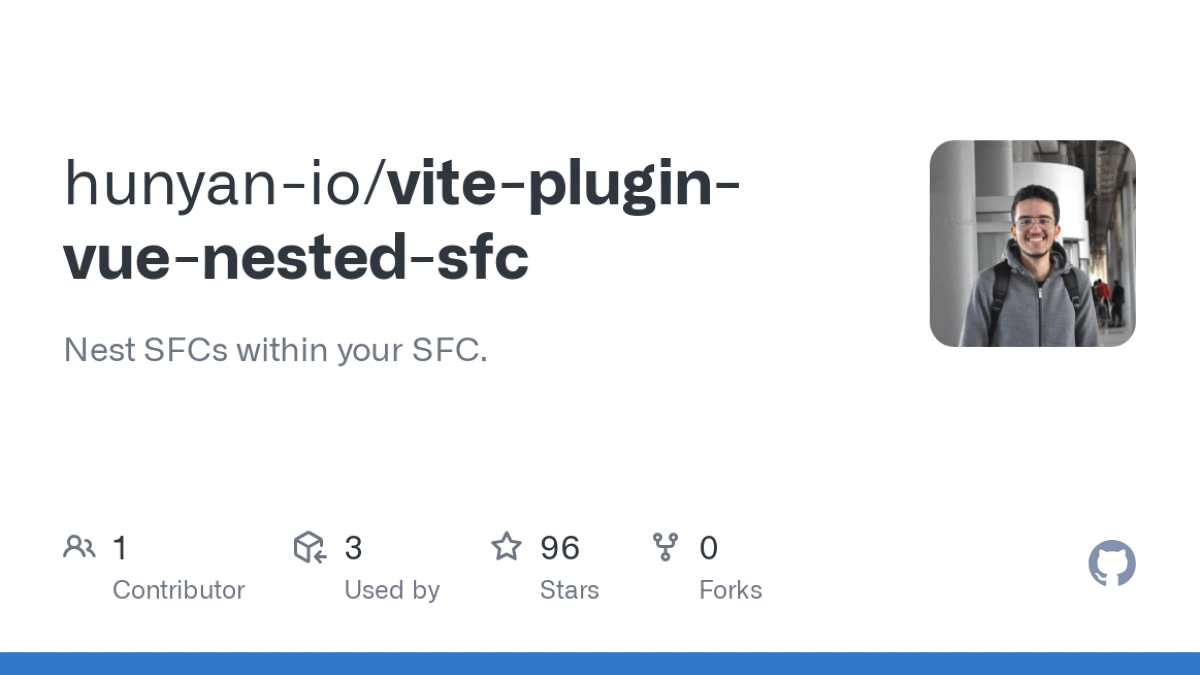Click the Contributor label
Image resolution: width=1200 pixels, height=675 pixels.
point(178,590)
